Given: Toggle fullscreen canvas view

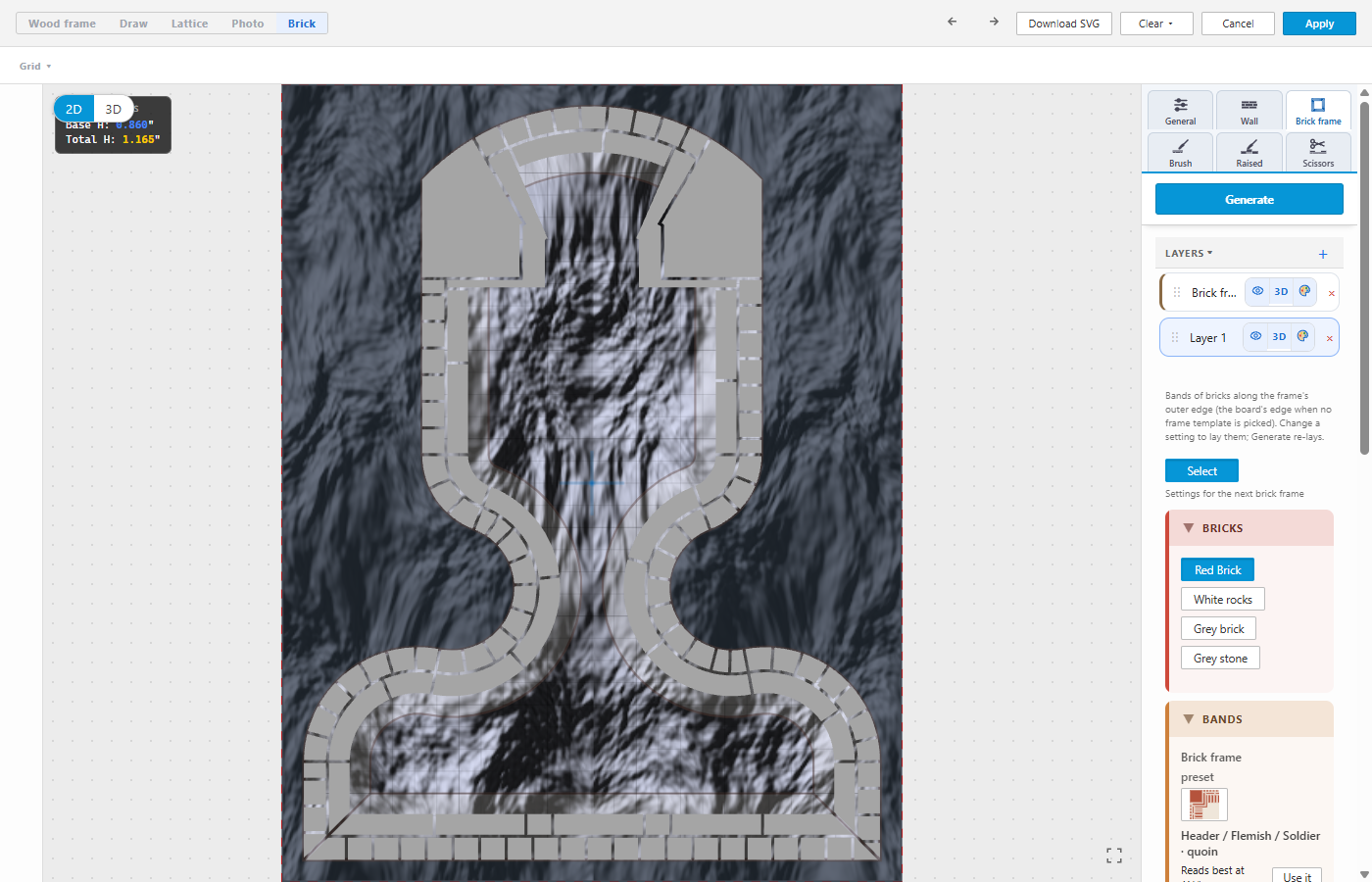Looking at the screenshot, I should tap(1114, 856).
